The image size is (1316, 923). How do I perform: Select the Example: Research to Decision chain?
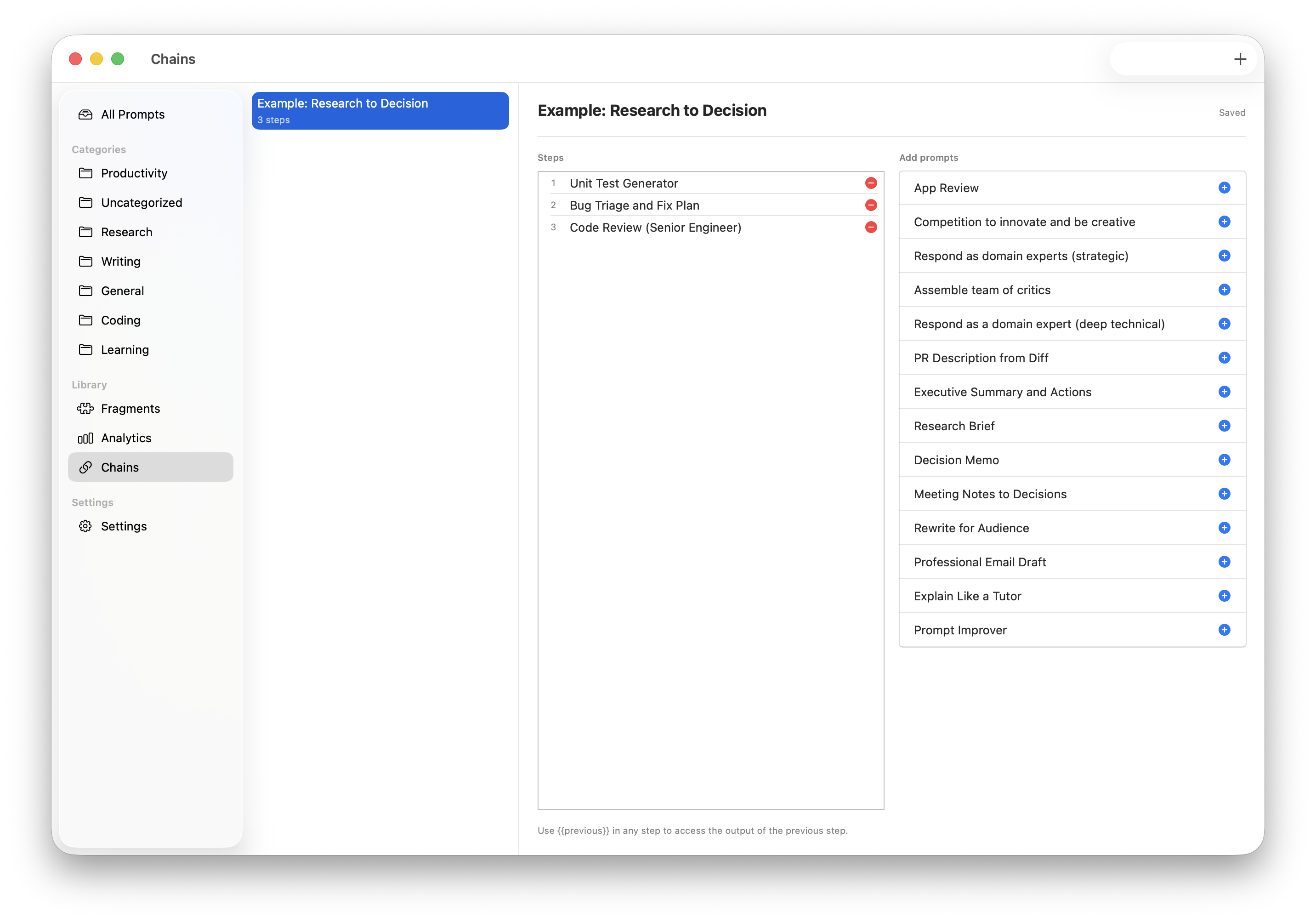(380, 110)
